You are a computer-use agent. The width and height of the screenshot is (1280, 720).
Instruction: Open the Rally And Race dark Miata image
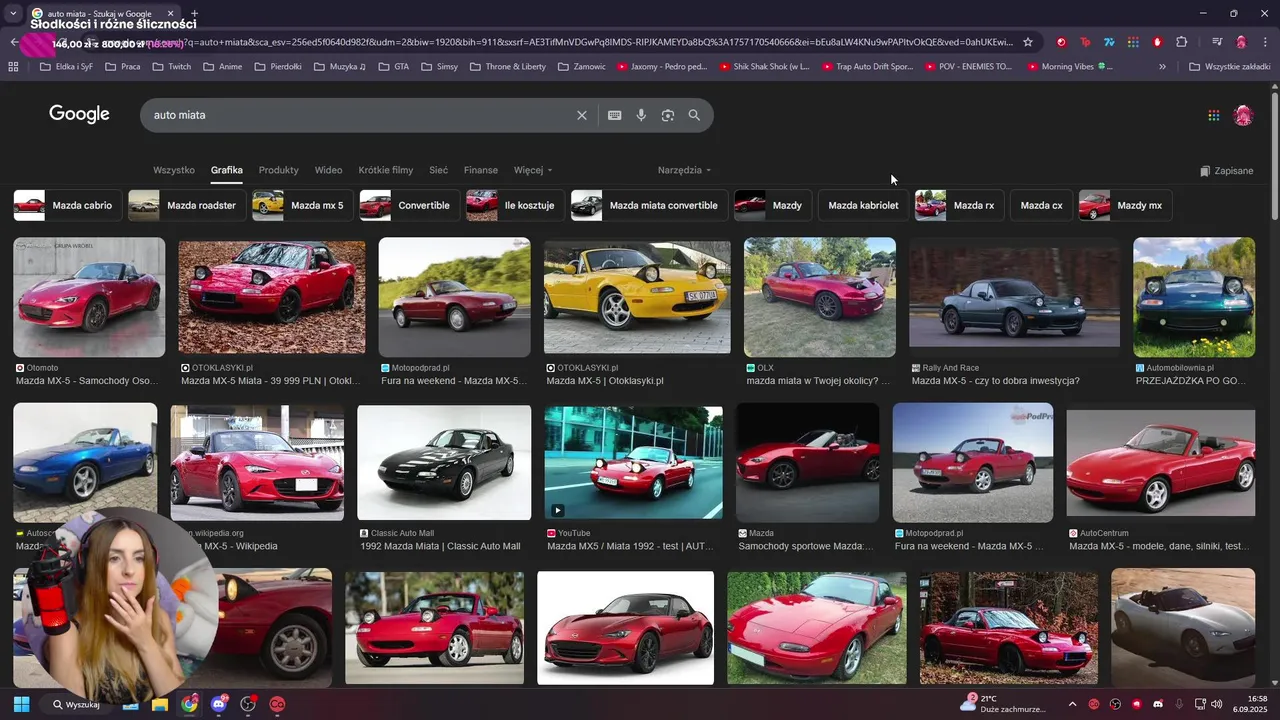(x=1014, y=297)
